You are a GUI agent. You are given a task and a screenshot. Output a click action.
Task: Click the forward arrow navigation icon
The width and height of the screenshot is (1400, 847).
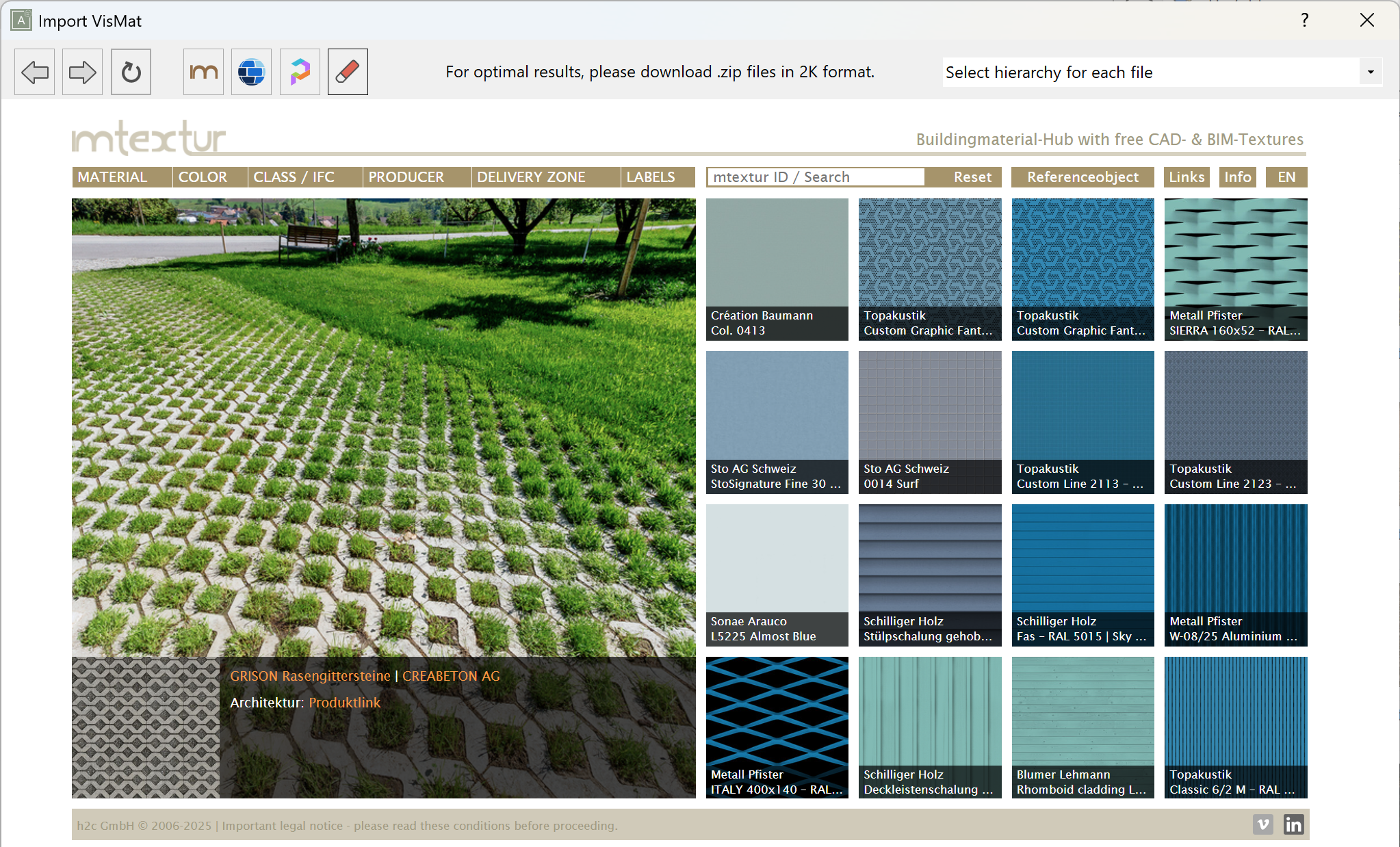[x=82, y=72]
